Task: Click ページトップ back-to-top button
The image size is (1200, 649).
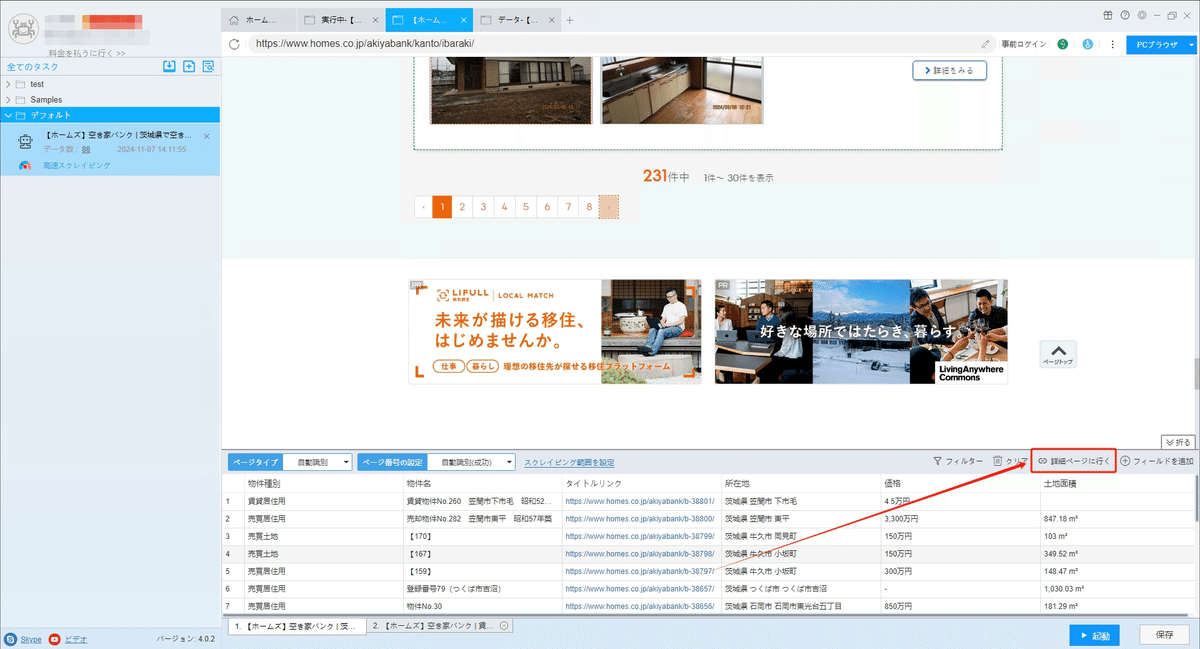Action: (1058, 354)
